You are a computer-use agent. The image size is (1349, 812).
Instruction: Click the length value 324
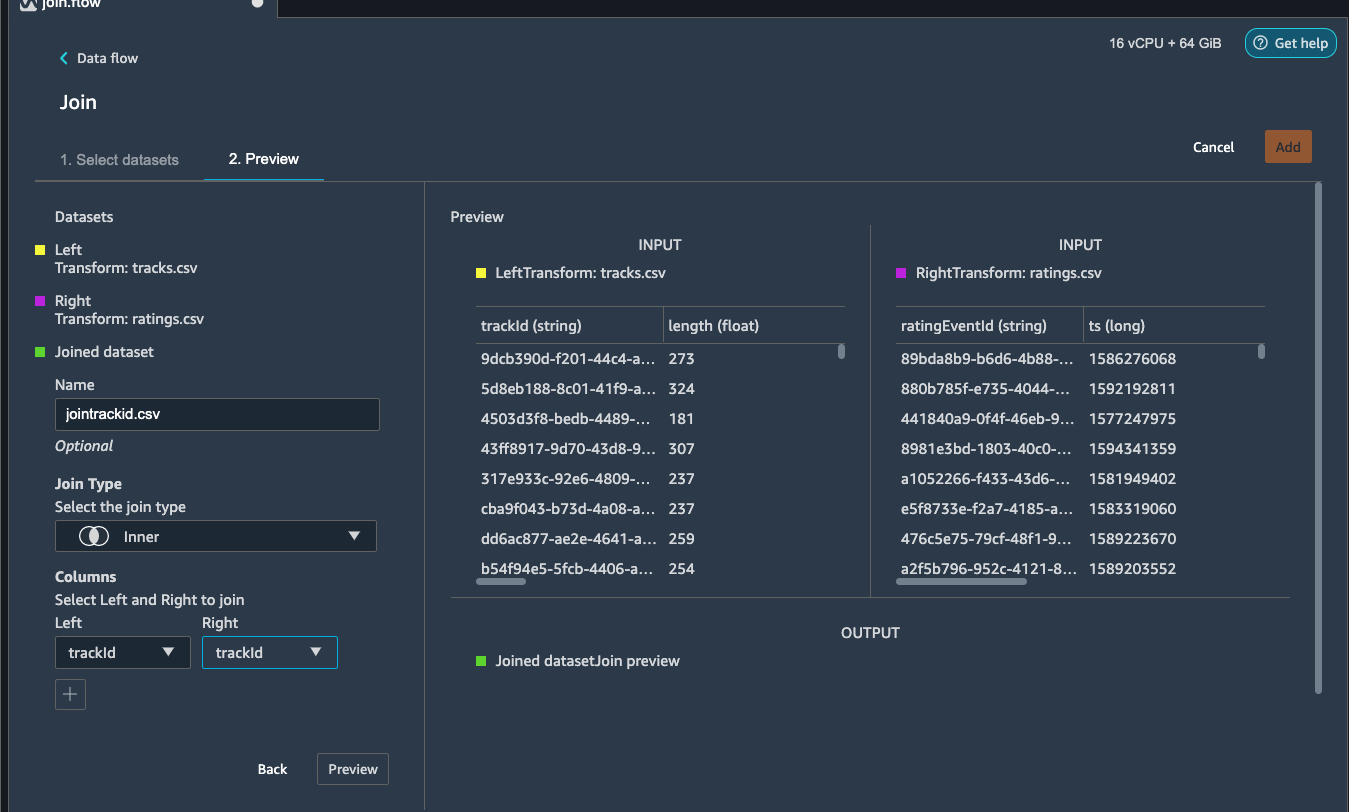(x=681, y=388)
